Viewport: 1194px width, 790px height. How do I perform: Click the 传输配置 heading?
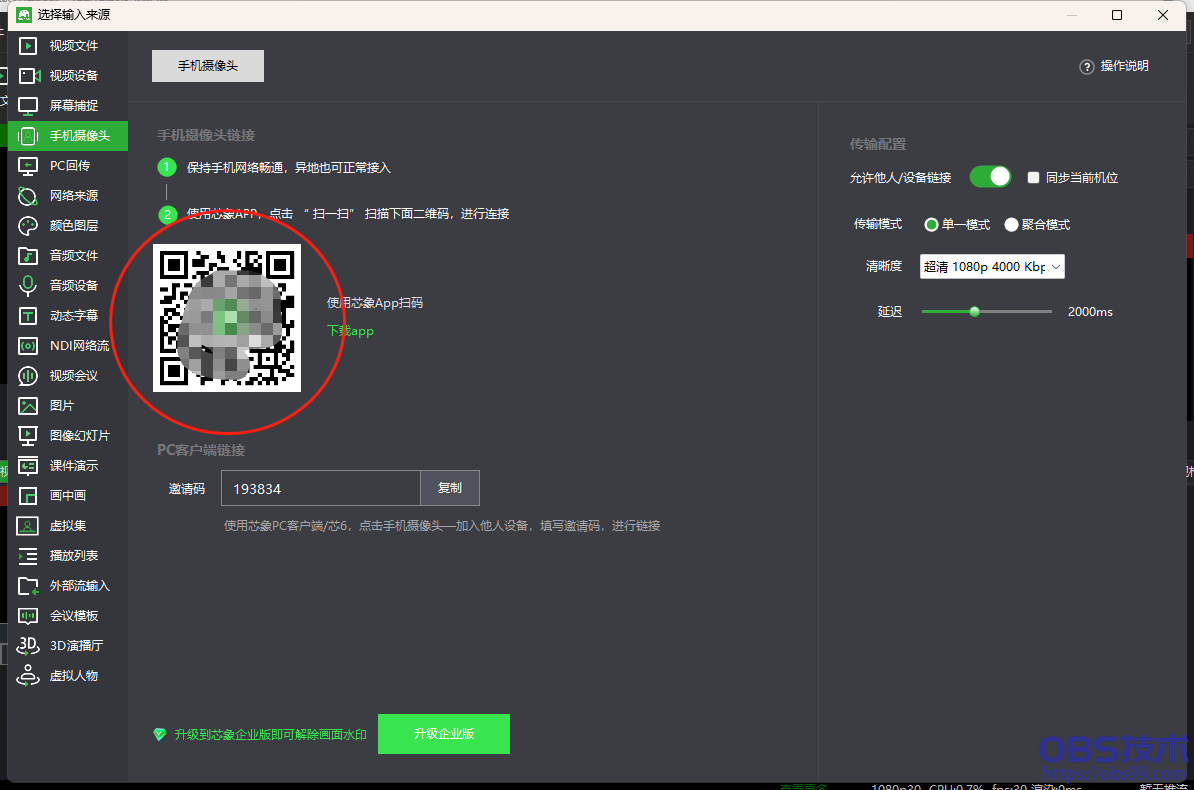[x=877, y=144]
